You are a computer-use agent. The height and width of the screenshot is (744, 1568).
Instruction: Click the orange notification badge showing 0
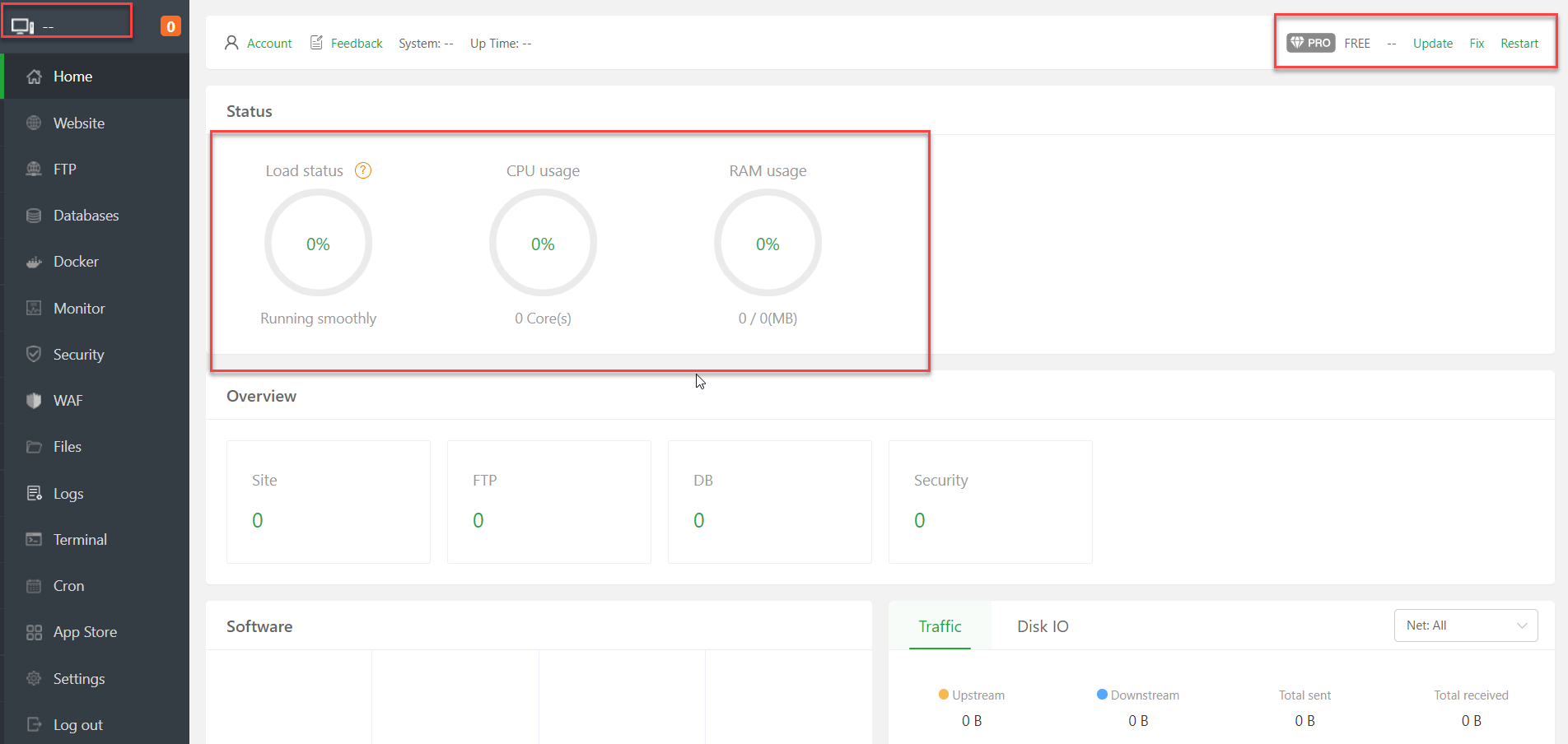tap(170, 26)
